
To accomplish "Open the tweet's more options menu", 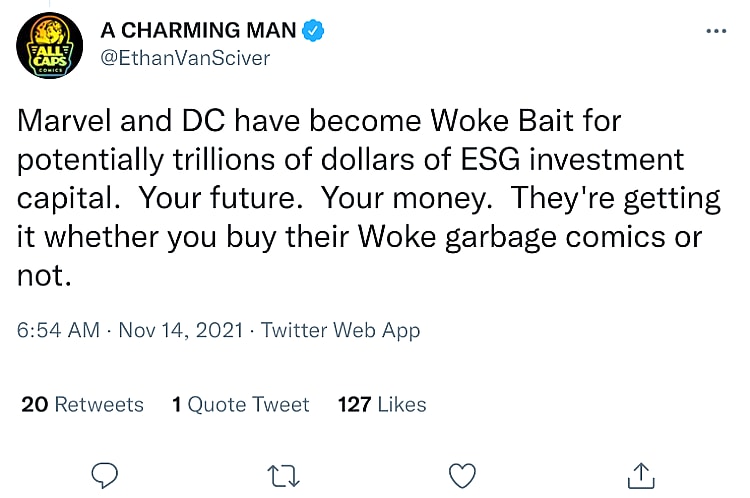I will click(x=715, y=29).
